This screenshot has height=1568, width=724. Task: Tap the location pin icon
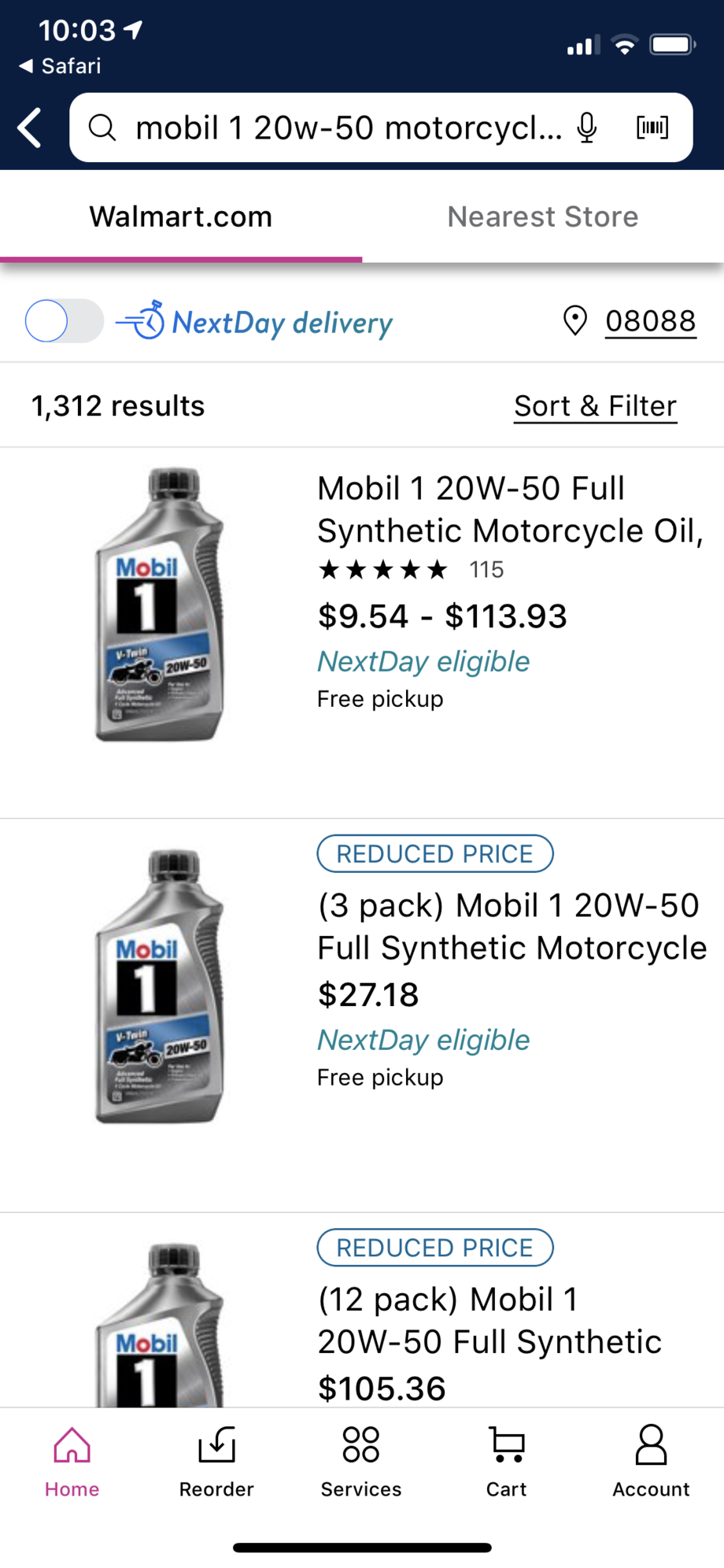[x=575, y=321]
